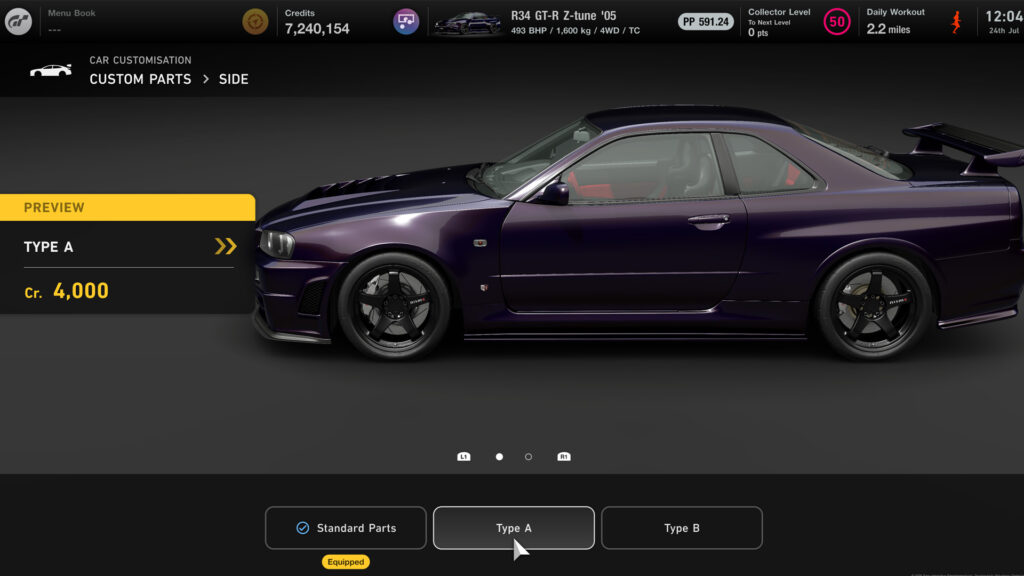Click the TYPE A preview label
The image size is (1024, 576).
48,247
